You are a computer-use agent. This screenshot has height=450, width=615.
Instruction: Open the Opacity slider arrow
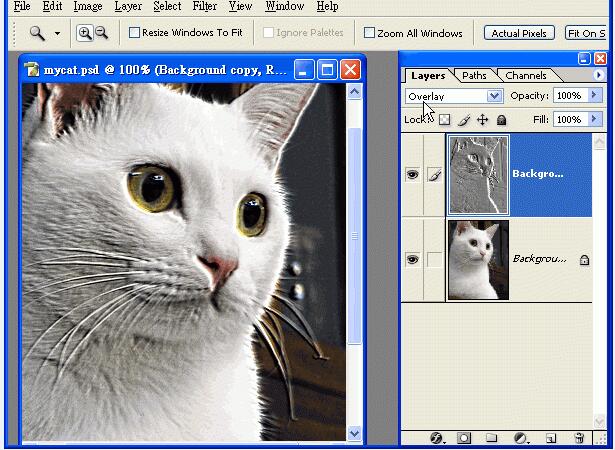tap(594, 95)
